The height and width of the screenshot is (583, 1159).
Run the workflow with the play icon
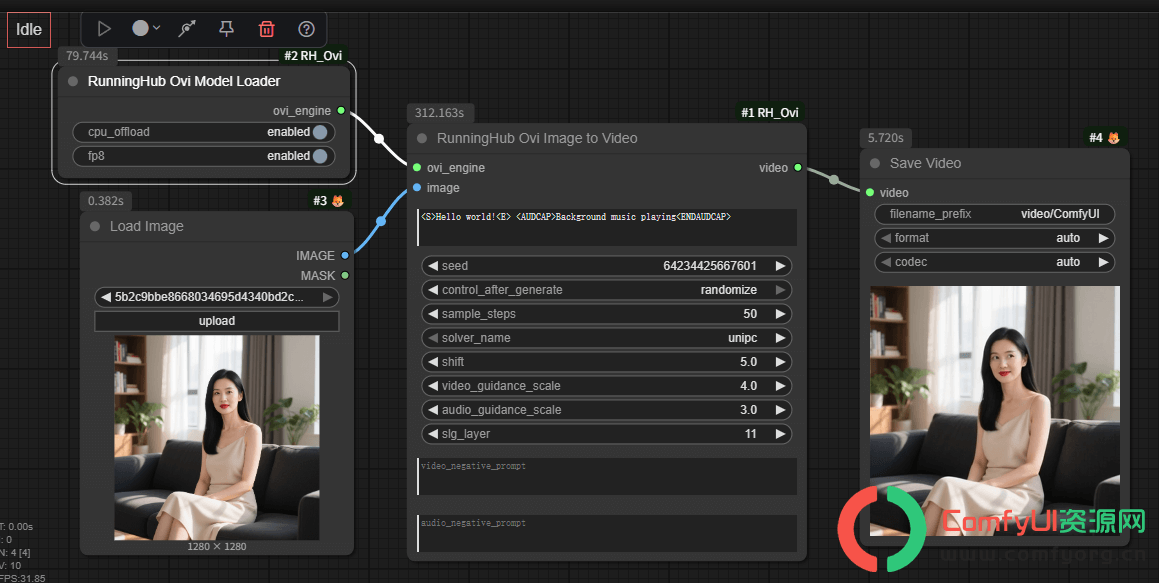click(104, 29)
